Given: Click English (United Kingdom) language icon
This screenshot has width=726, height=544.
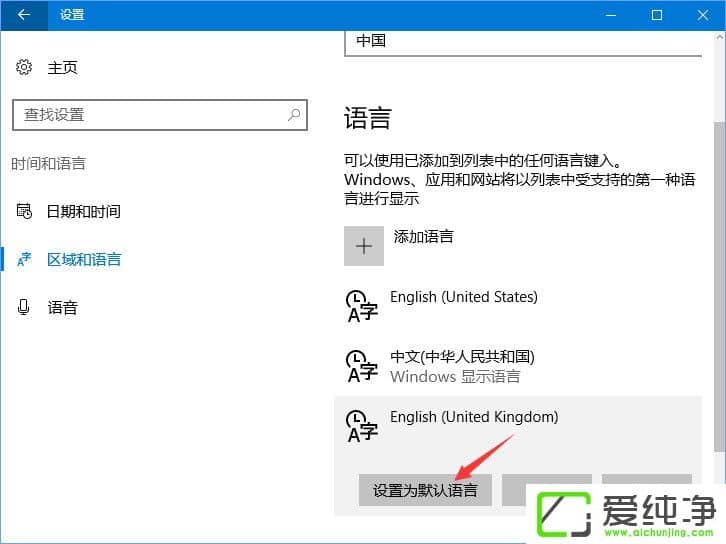Looking at the screenshot, I should point(362,426).
